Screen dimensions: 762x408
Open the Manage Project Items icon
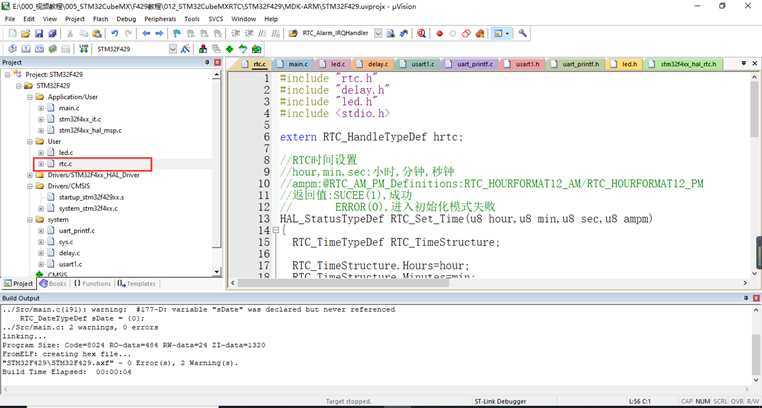(203, 49)
